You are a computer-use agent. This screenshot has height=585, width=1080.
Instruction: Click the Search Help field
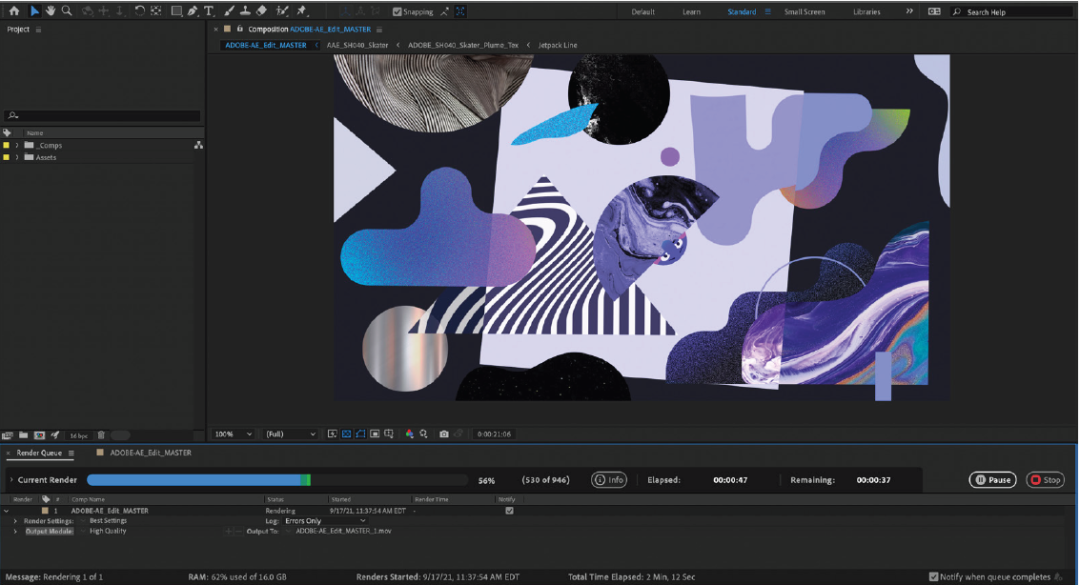[x=1011, y=12]
